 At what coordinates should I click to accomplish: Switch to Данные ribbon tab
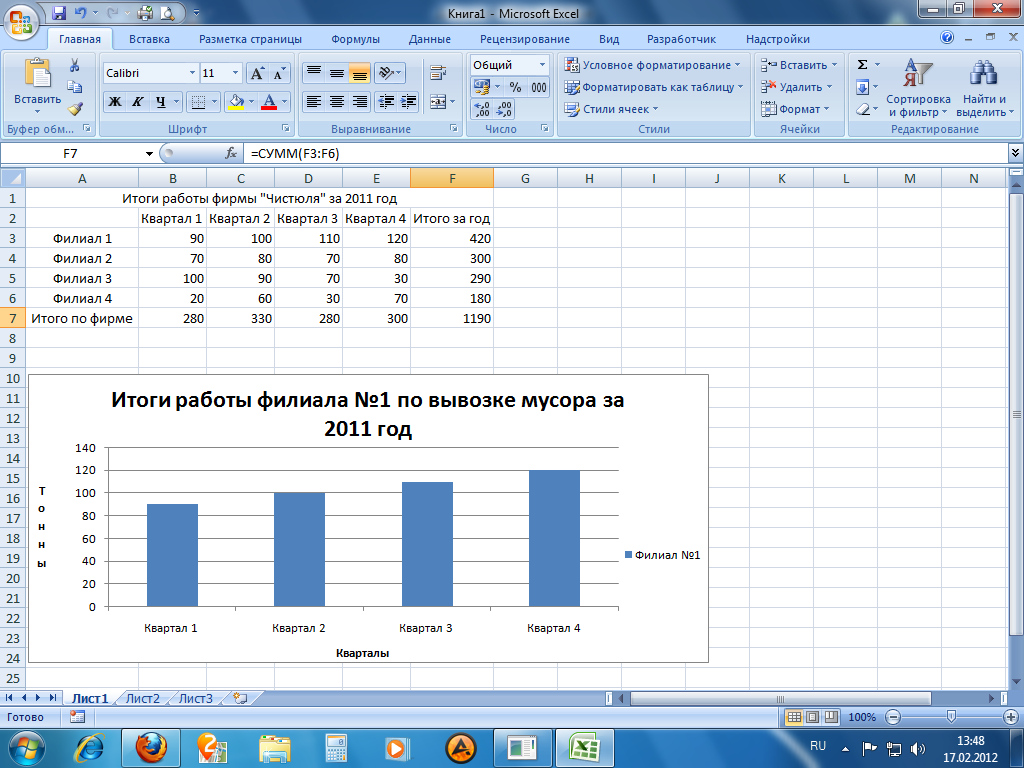point(430,39)
